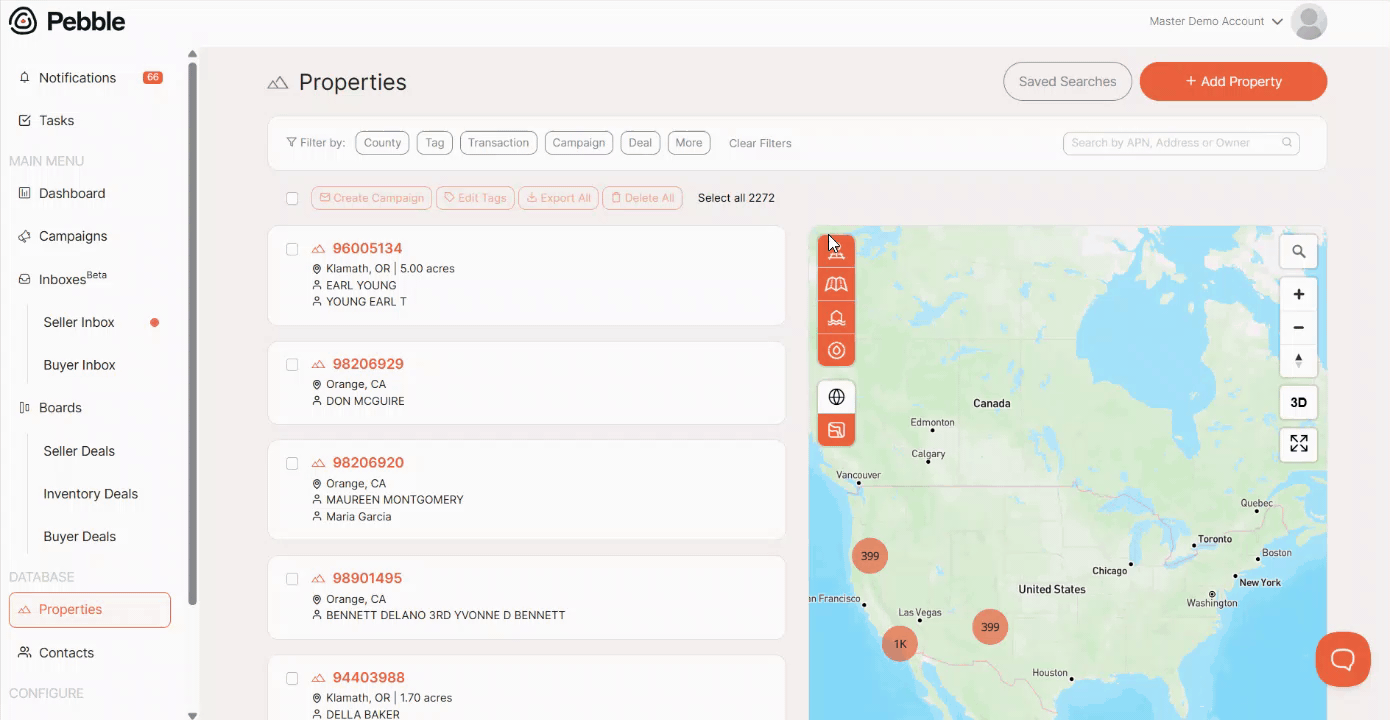1390x720 pixels.
Task: Reset map compass north
Action: [x=1298, y=360]
